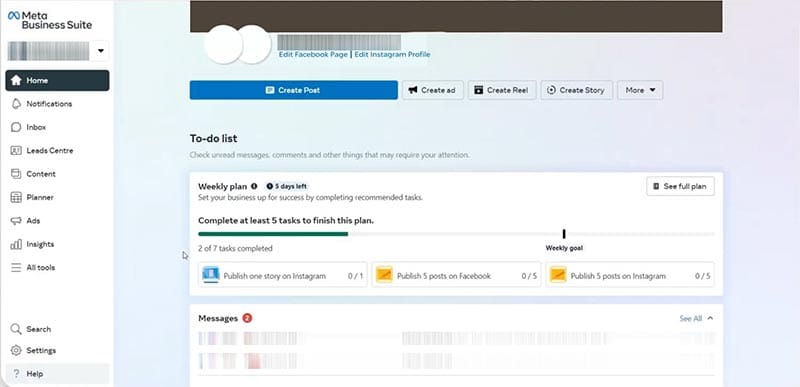Click the Insights bar chart icon

[16, 244]
